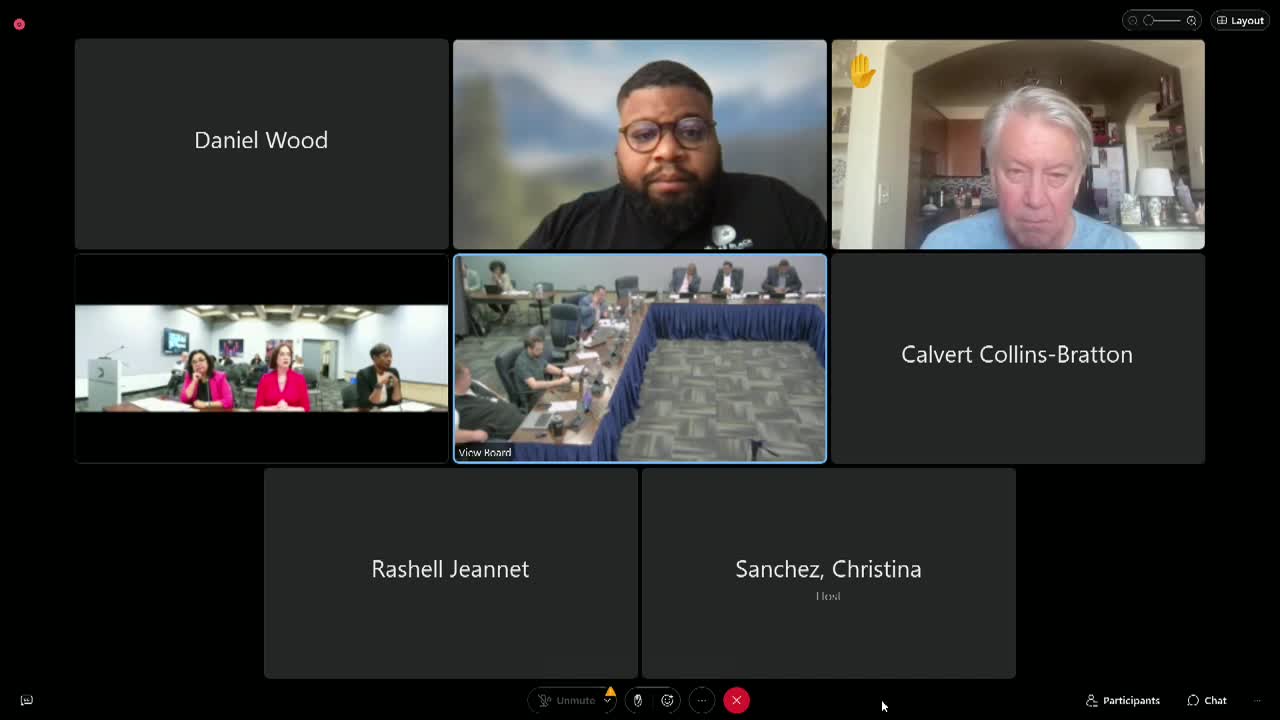Click the raised hand icon on video tile

coord(862,71)
